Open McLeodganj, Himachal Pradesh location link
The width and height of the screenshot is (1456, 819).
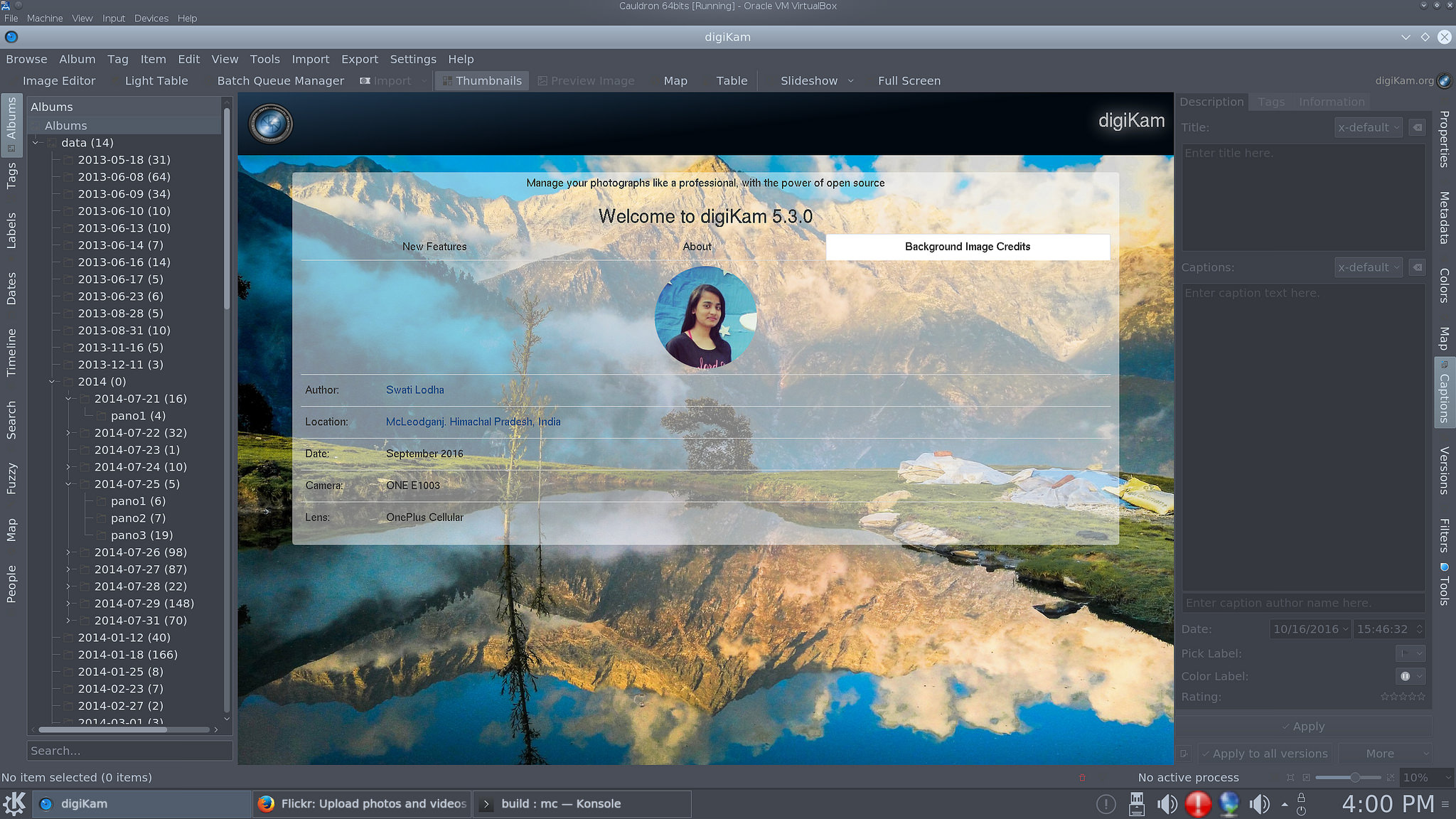point(473,422)
